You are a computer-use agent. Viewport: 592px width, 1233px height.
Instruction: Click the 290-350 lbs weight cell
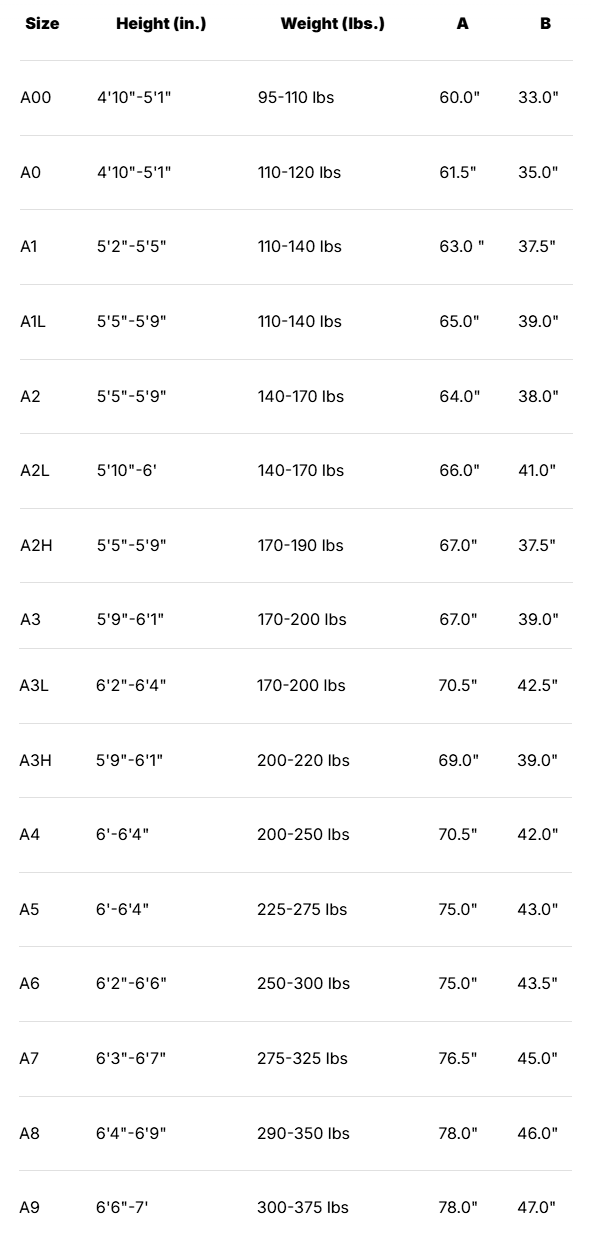(x=303, y=1133)
